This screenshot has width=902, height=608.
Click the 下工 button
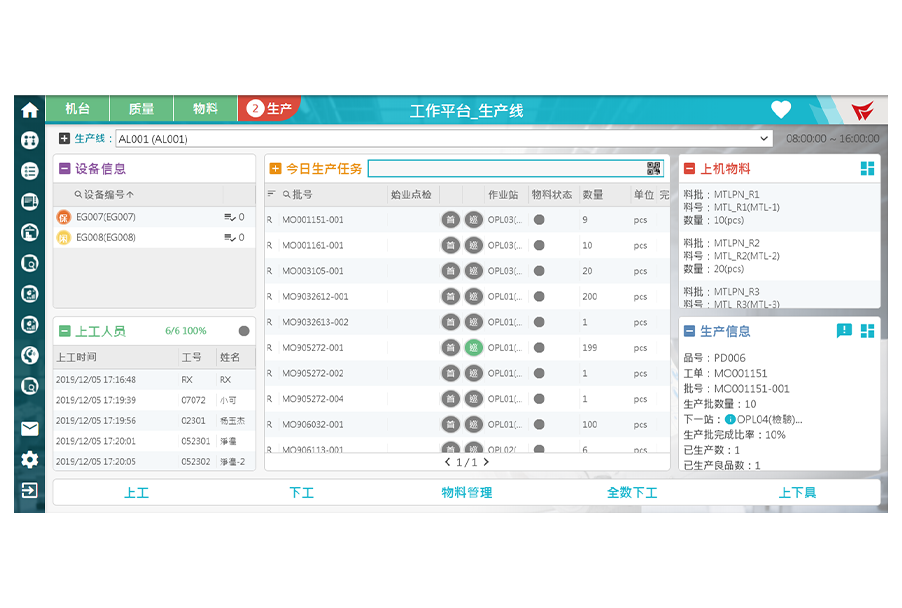(x=301, y=492)
